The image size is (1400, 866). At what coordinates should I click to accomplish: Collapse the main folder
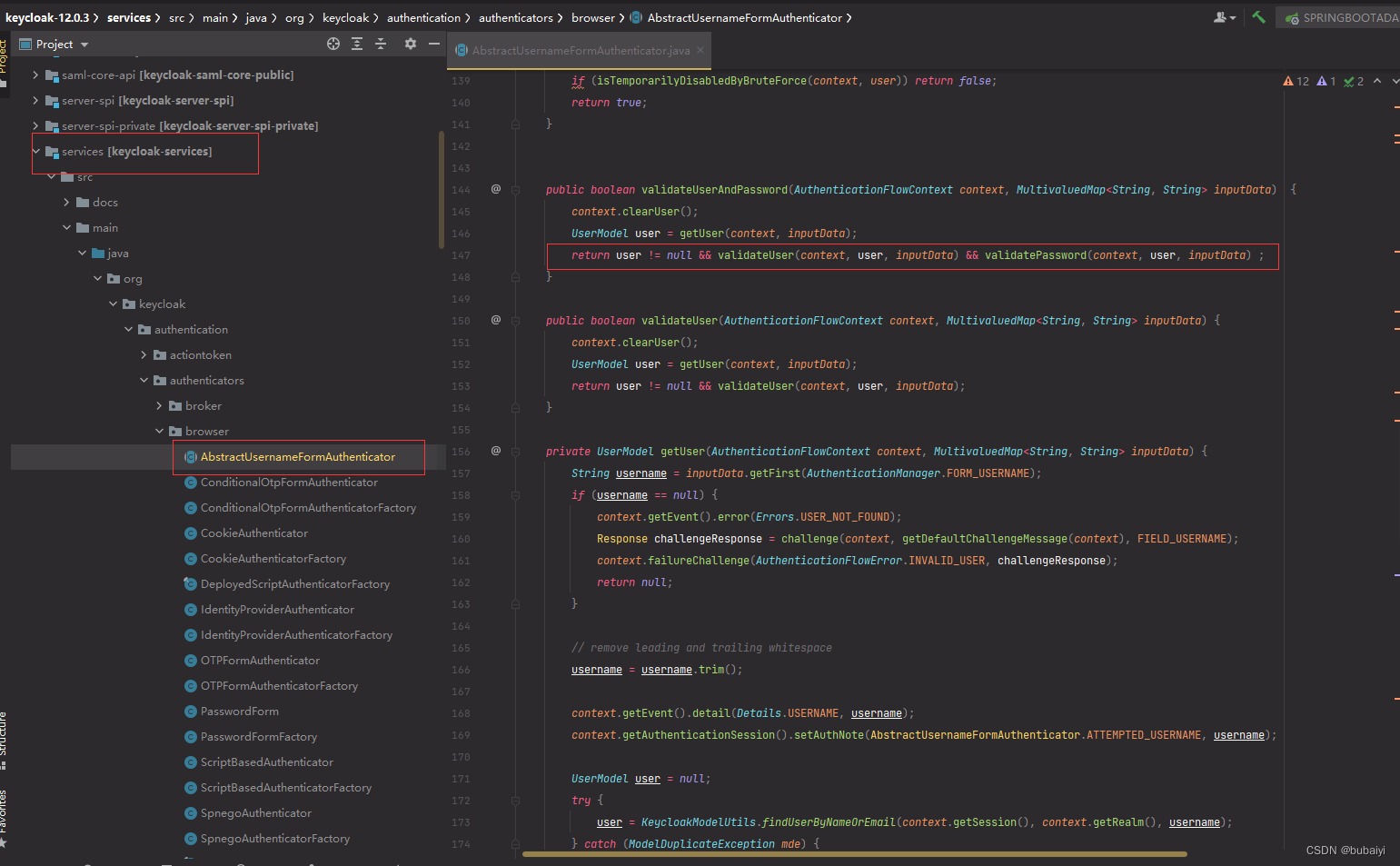pyautogui.click(x=66, y=228)
